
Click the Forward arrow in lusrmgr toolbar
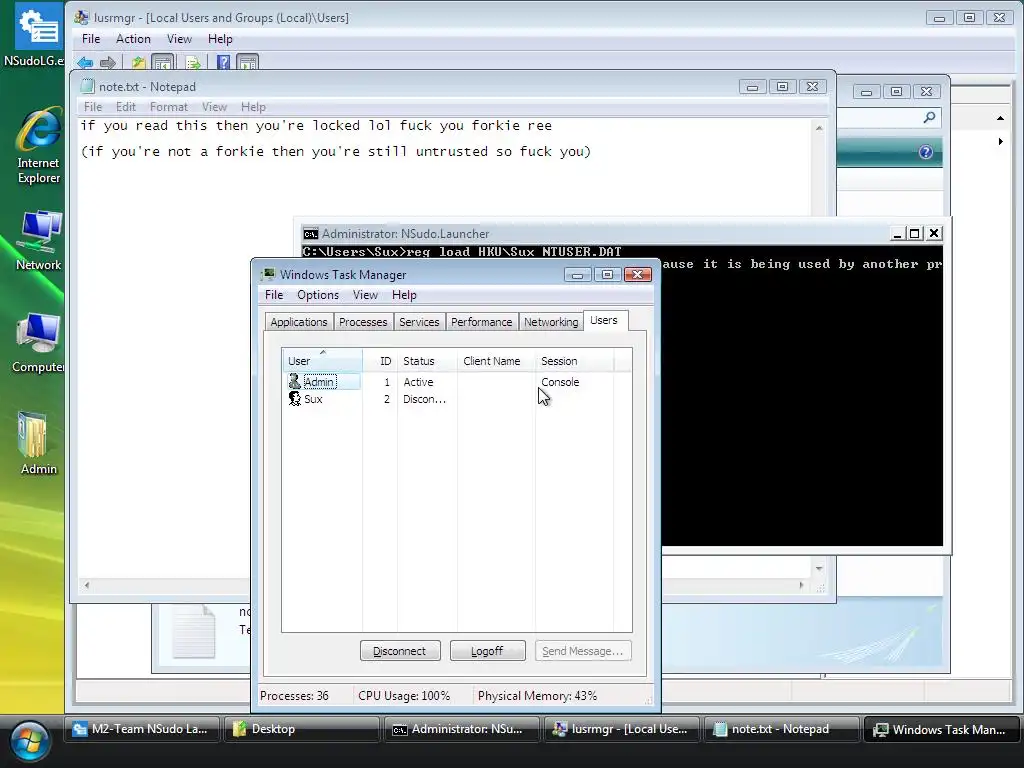pos(108,63)
